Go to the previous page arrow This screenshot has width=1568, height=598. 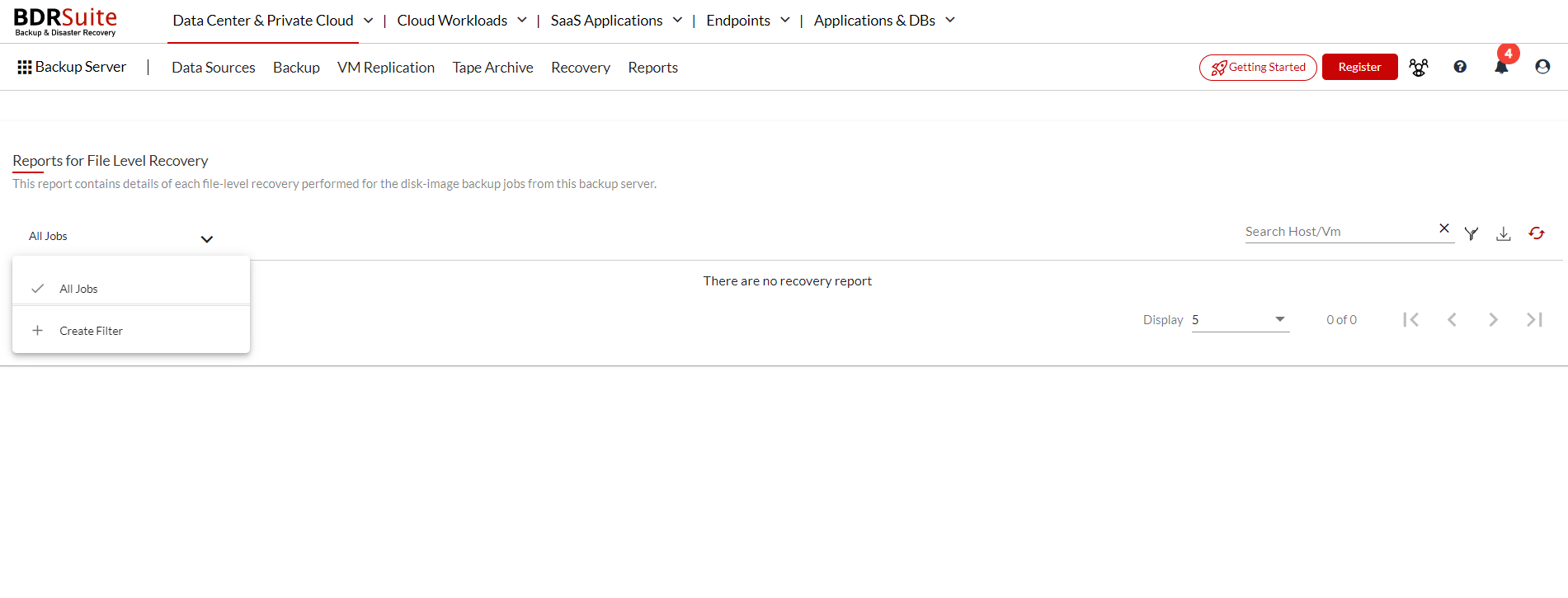1452,319
